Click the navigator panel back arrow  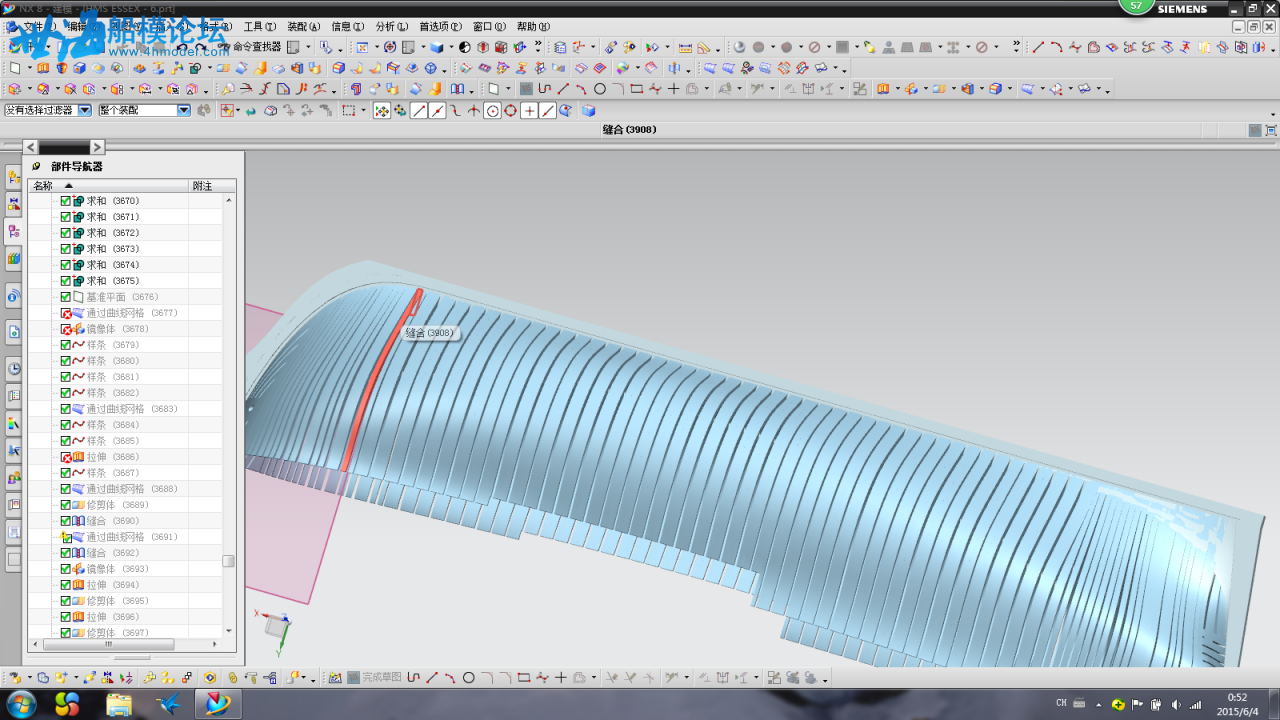coord(31,147)
